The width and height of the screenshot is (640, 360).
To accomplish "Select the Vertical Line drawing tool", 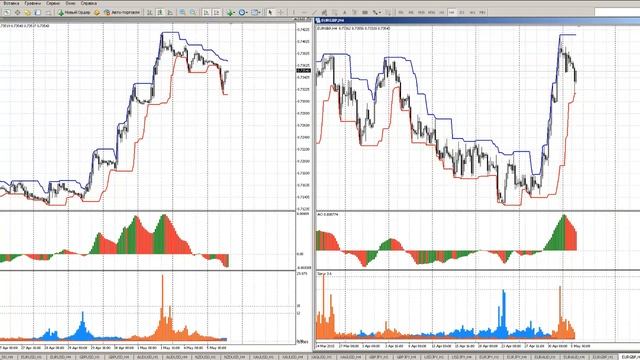I will (293, 13).
